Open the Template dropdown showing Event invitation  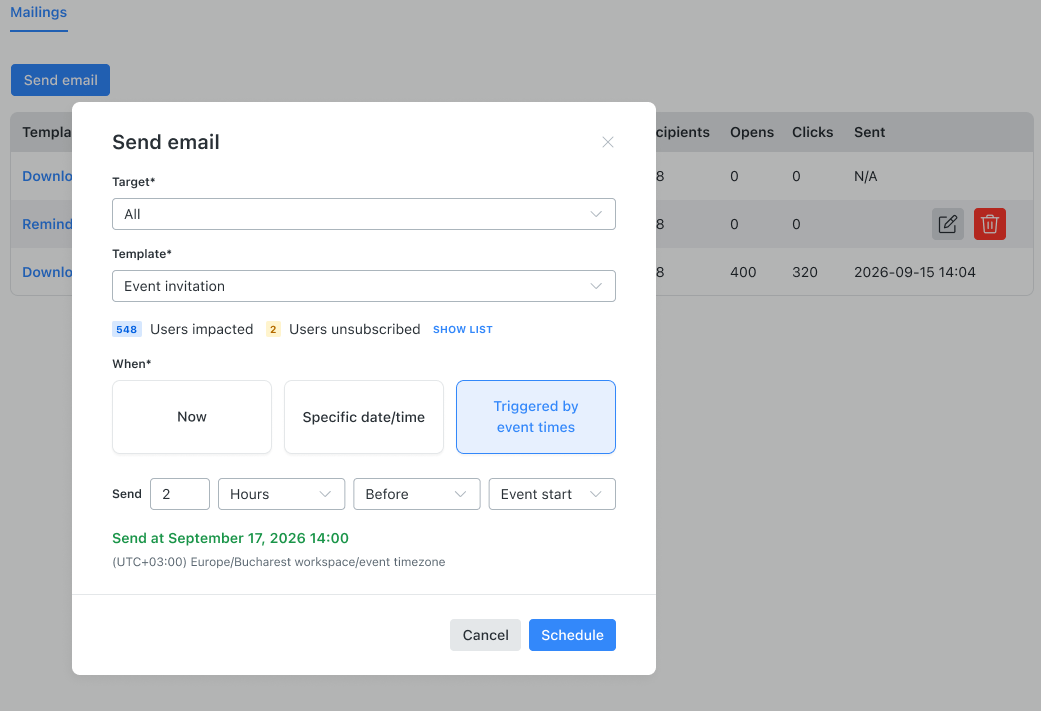[x=364, y=286]
